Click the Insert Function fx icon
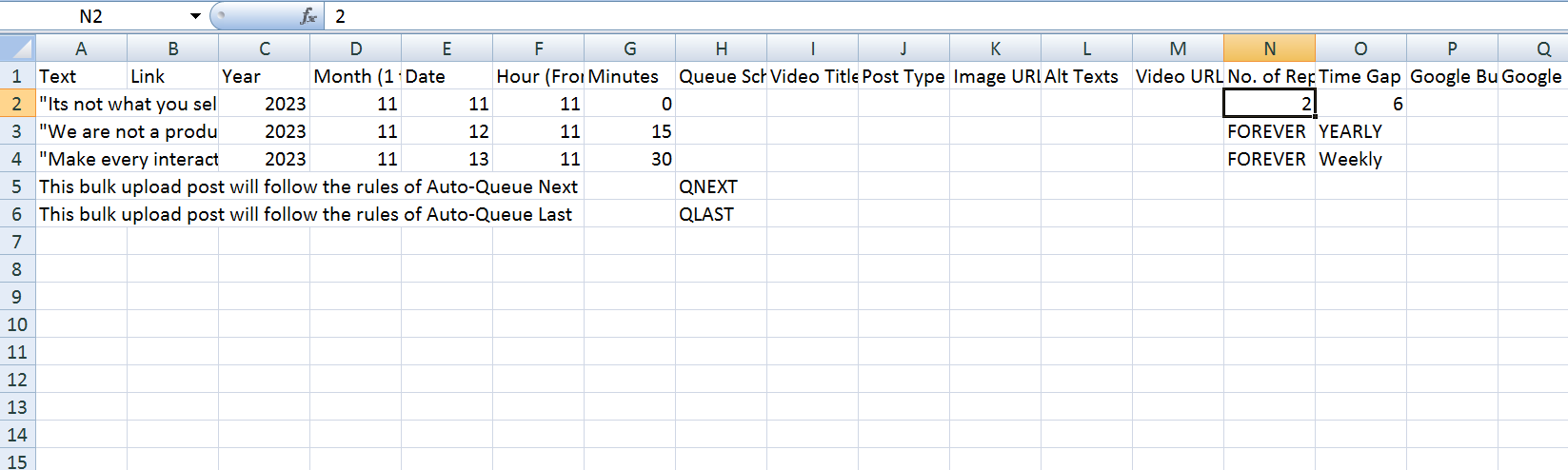This screenshot has height=470, width=1568. pos(308,16)
